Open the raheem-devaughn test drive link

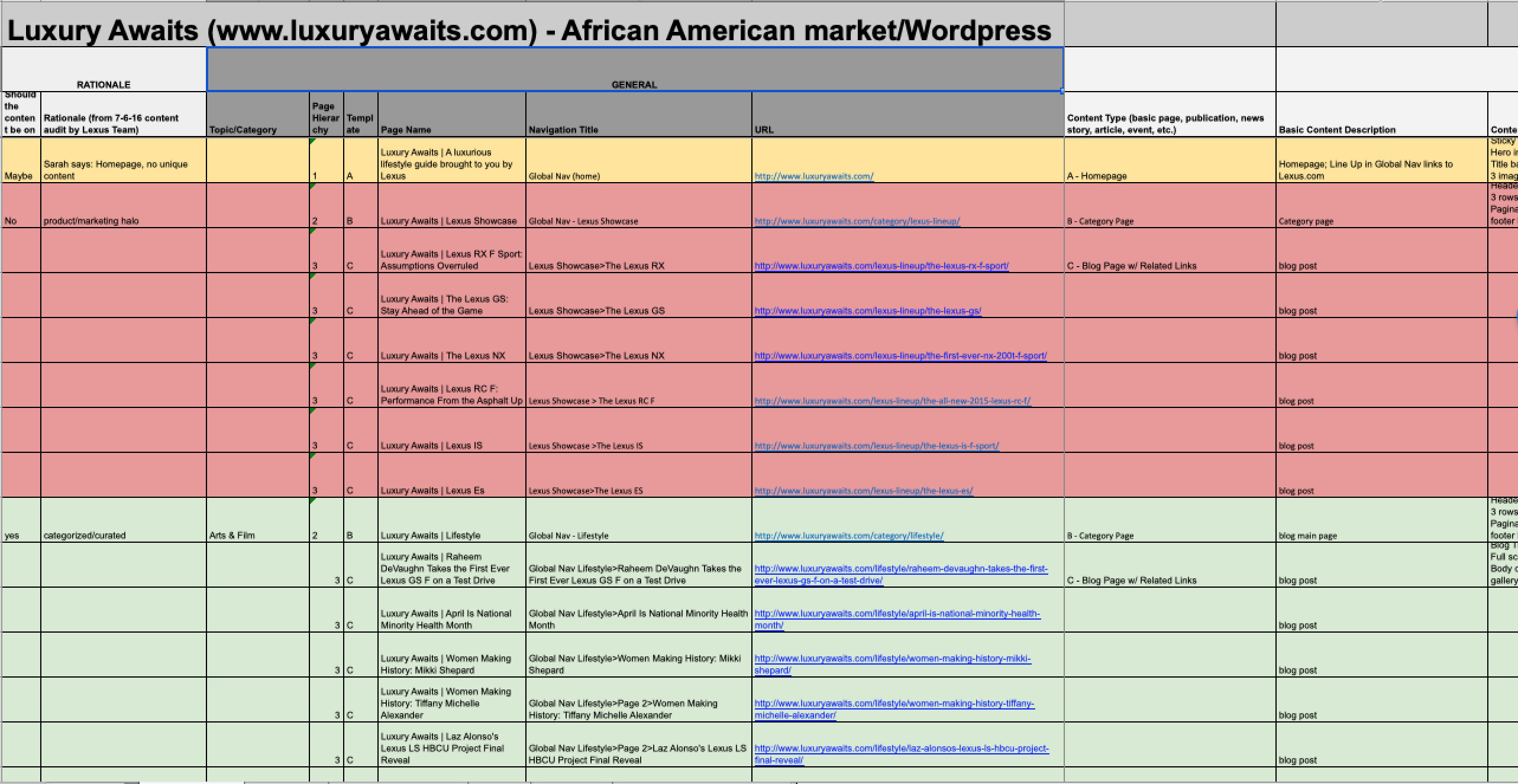900,575
